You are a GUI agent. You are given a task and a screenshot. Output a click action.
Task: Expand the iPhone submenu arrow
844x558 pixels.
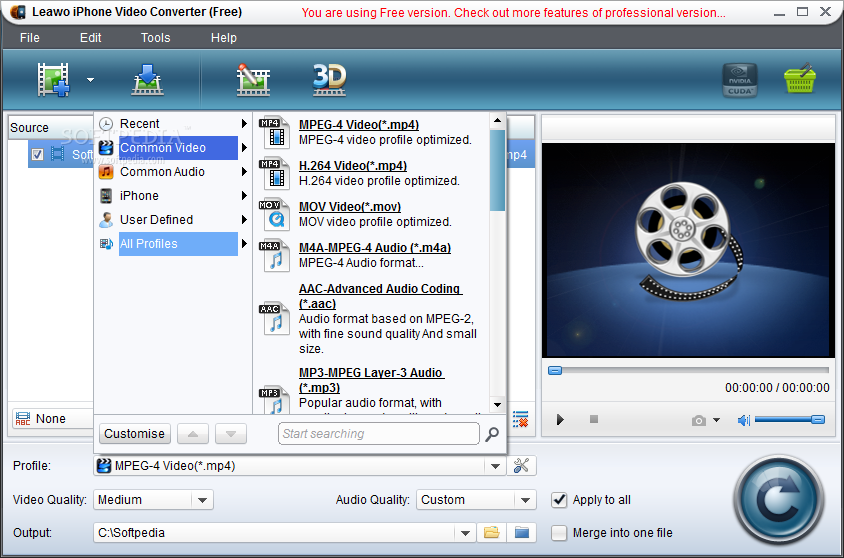pos(244,196)
